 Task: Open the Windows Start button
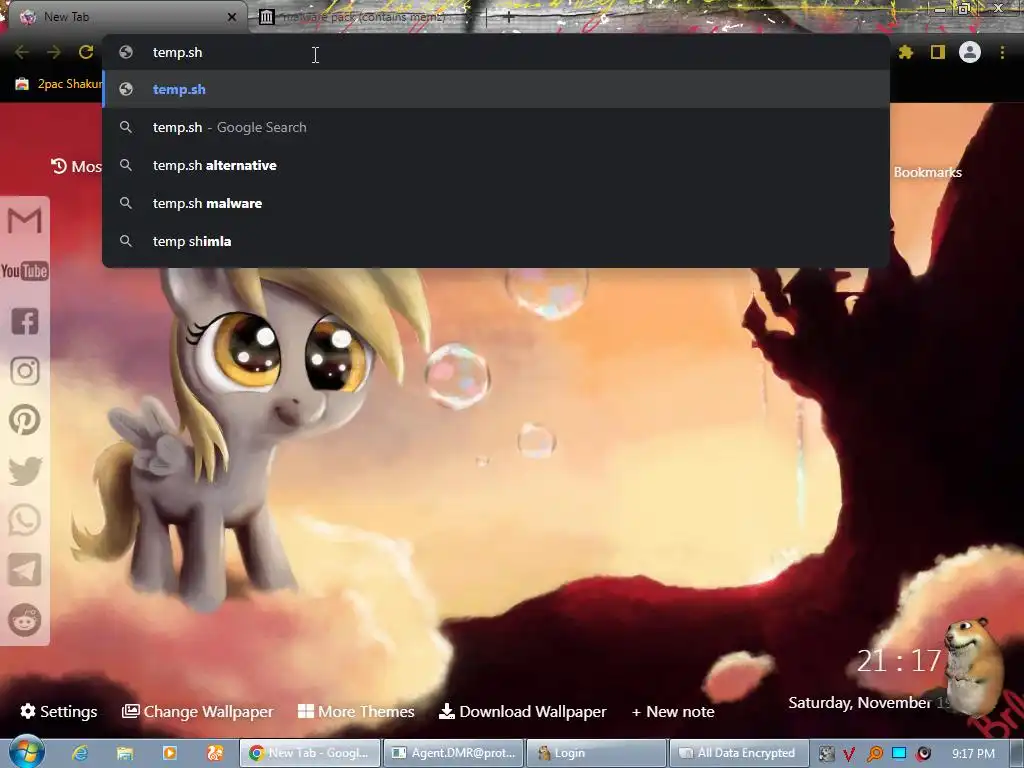27,752
